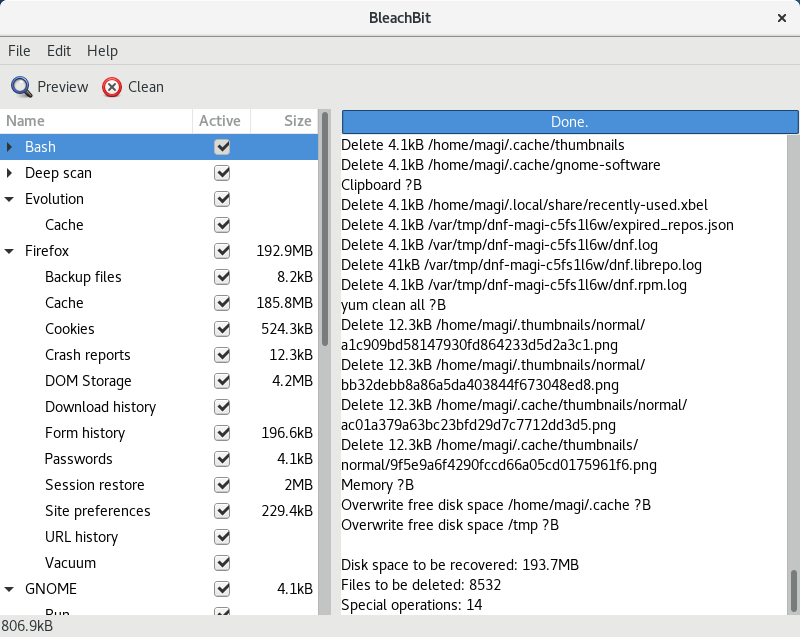Click the cleaner list vertical scrollbar
This screenshot has width=800, height=637.
325,229
